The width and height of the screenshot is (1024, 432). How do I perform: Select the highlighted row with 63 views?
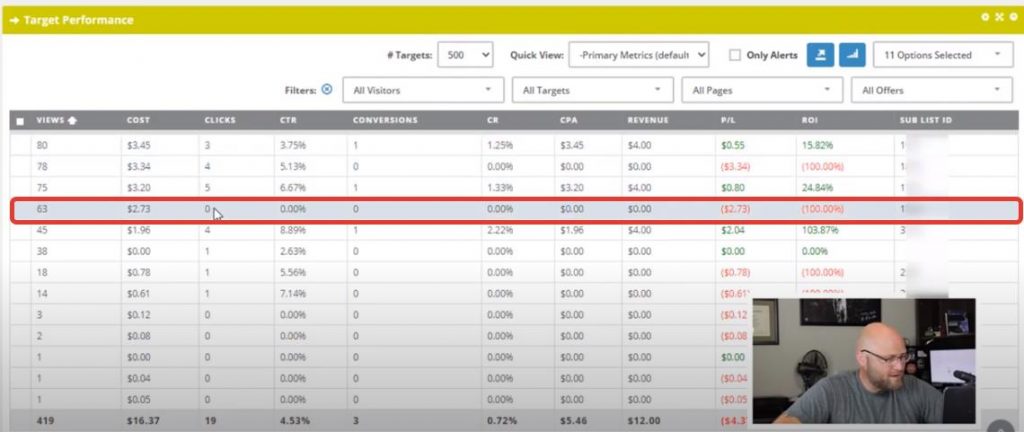pyautogui.click(x=516, y=209)
